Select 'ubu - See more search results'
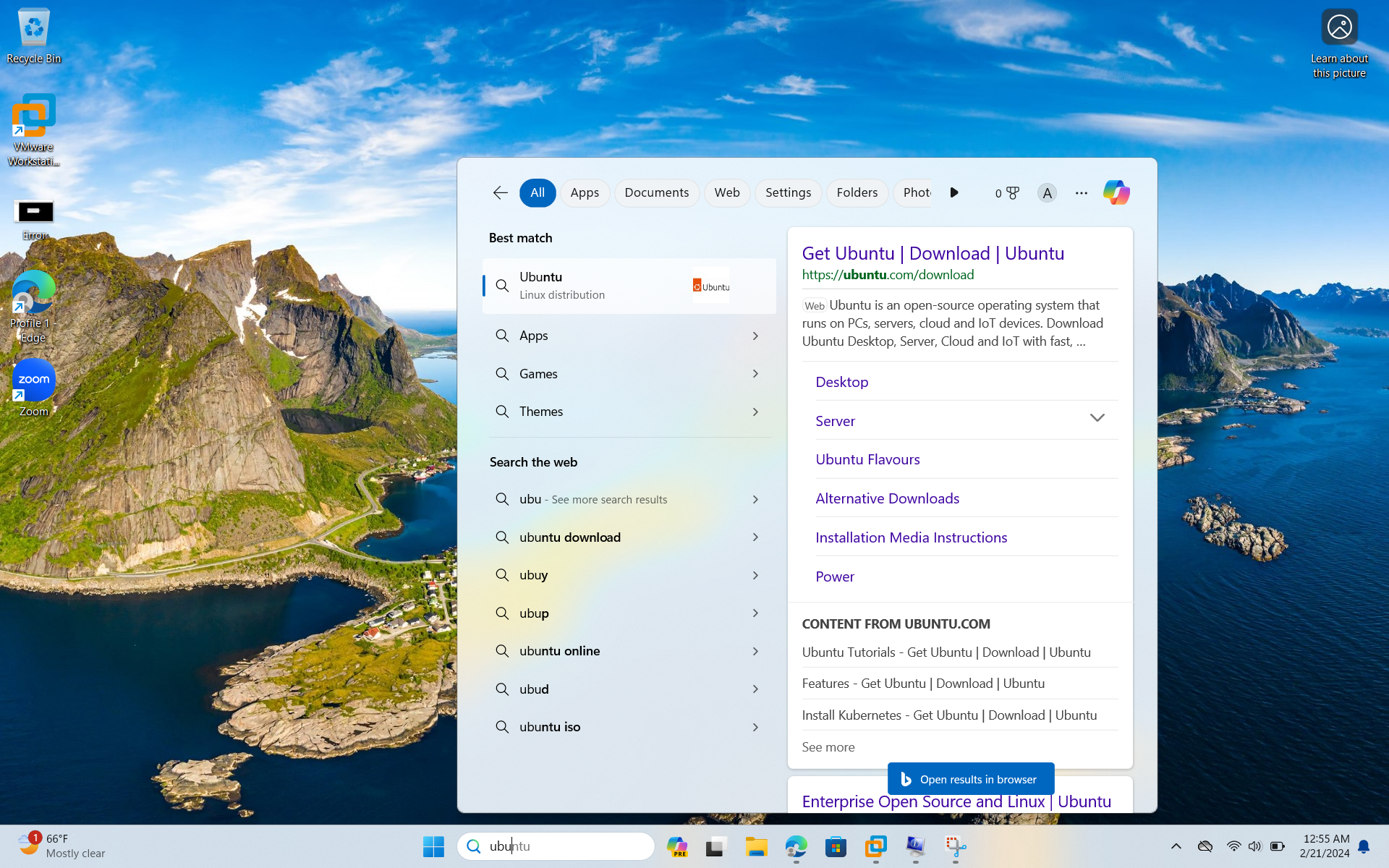 click(x=629, y=499)
